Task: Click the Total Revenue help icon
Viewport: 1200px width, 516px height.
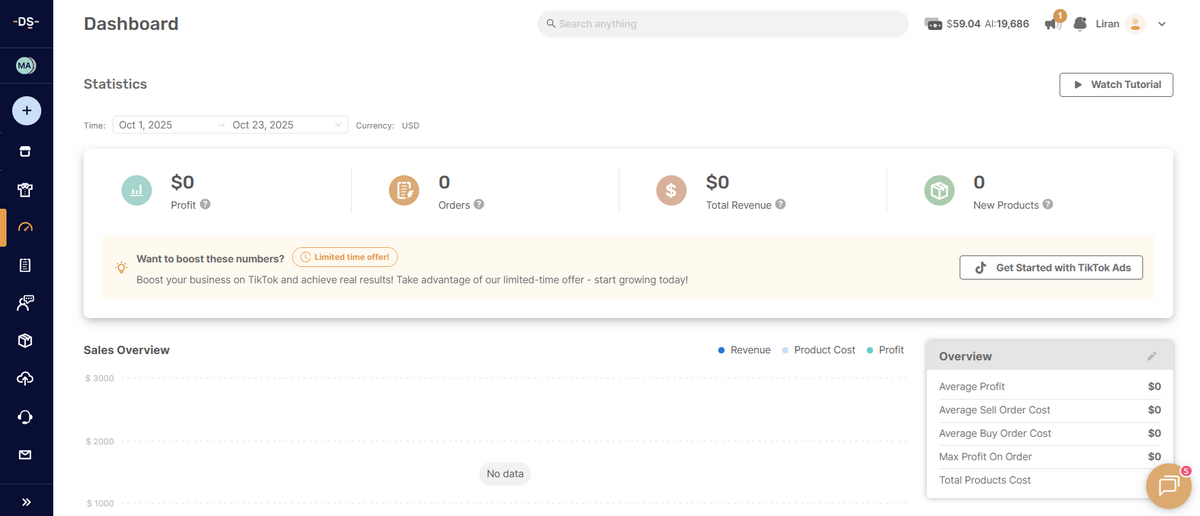Action: [x=780, y=204]
